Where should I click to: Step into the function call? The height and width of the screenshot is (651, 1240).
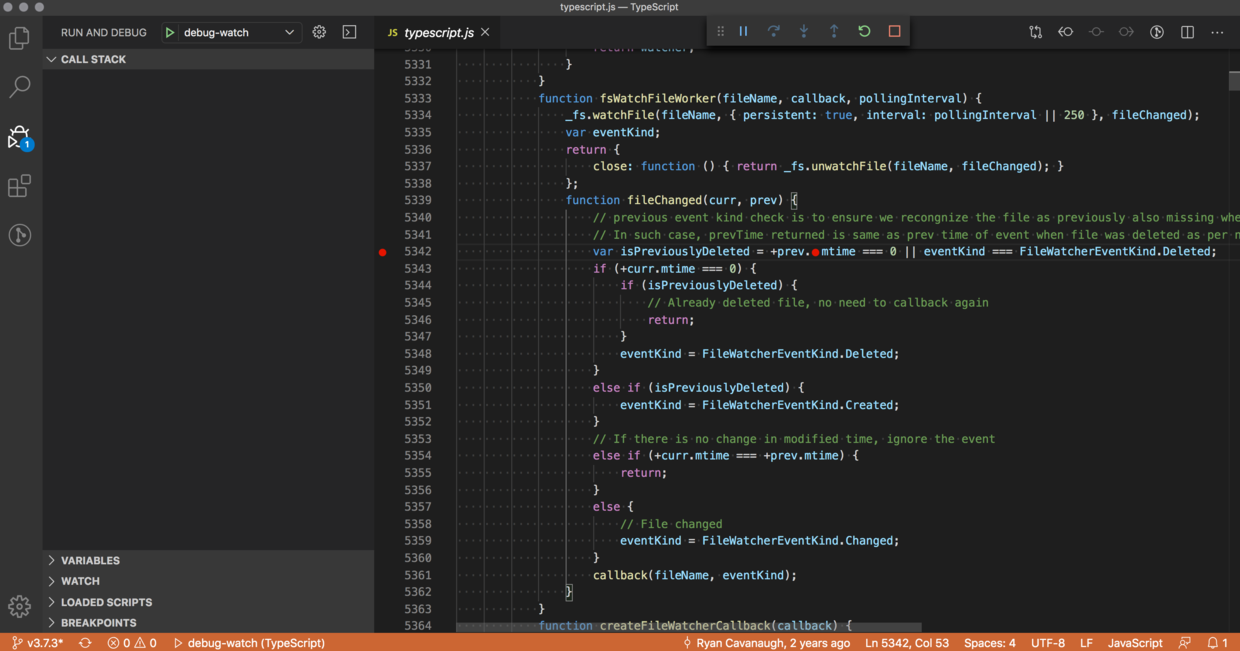pos(803,31)
